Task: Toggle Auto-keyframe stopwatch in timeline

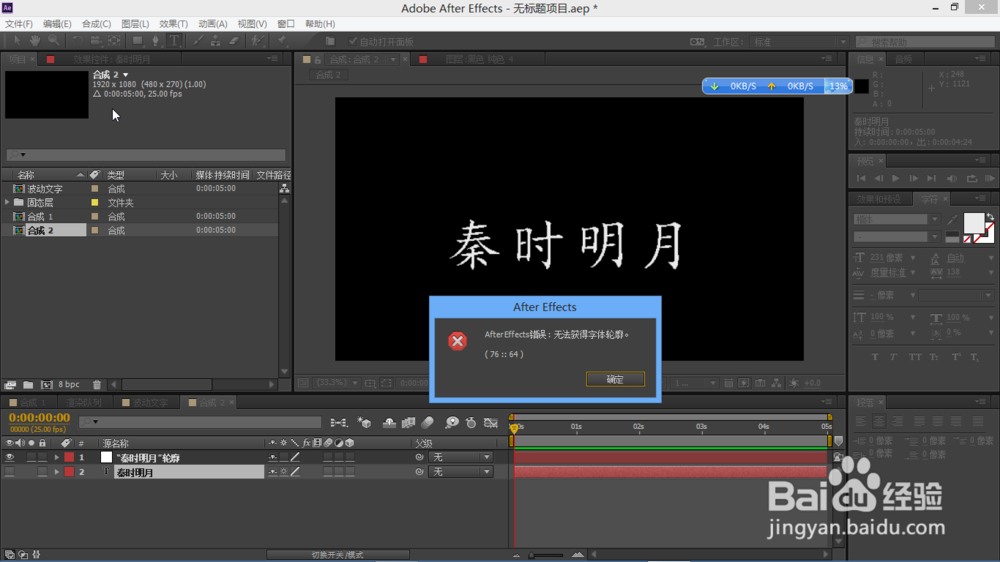Action: click(x=471, y=422)
